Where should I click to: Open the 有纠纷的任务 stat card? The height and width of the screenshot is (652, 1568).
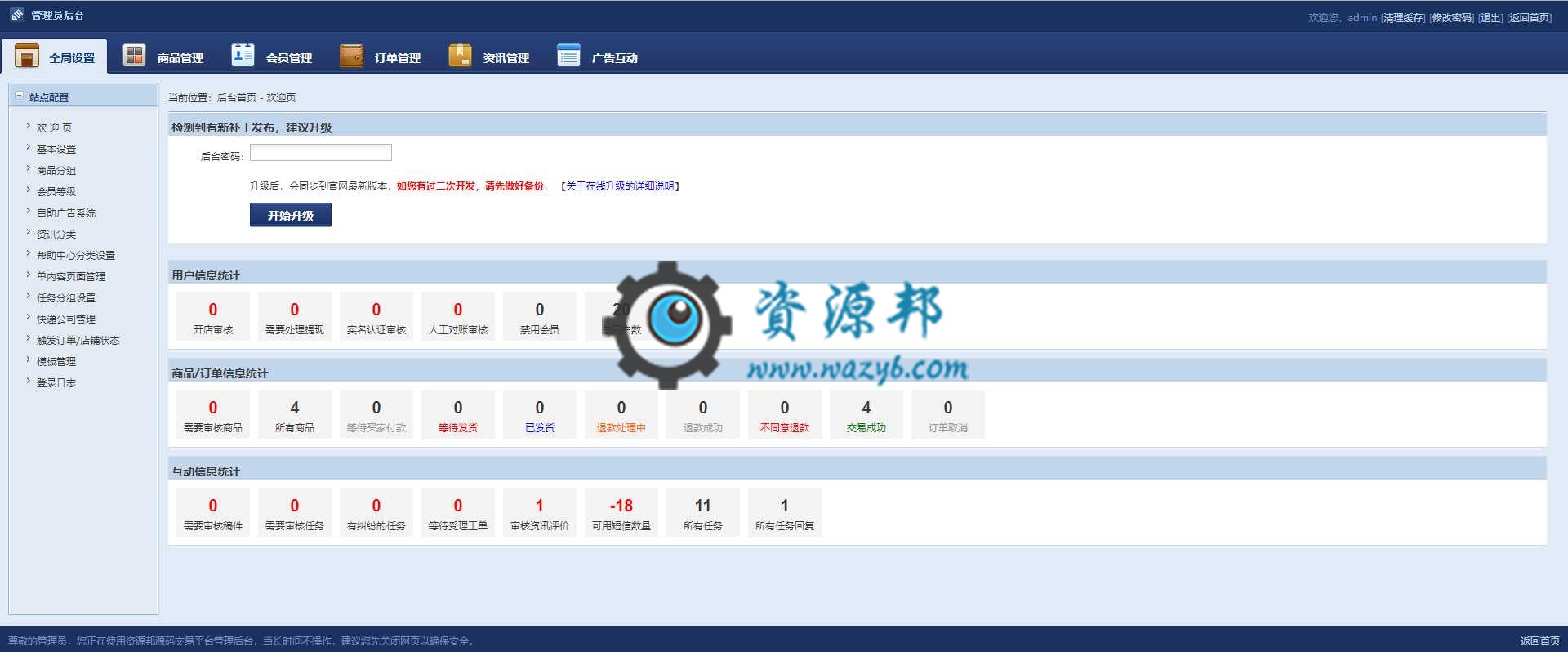pos(376,512)
